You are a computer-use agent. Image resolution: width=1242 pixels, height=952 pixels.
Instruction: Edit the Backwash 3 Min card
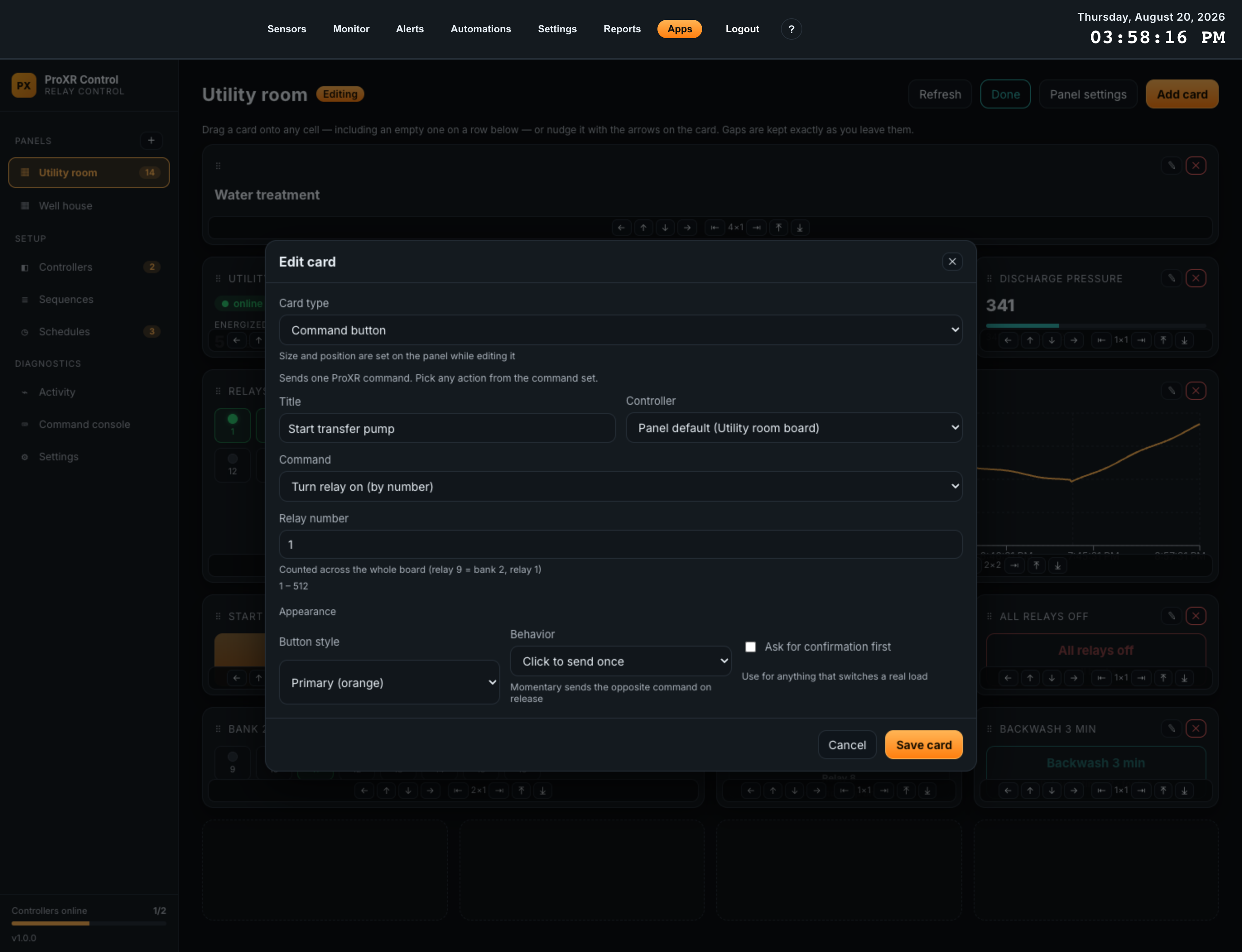pos(1171,728)
